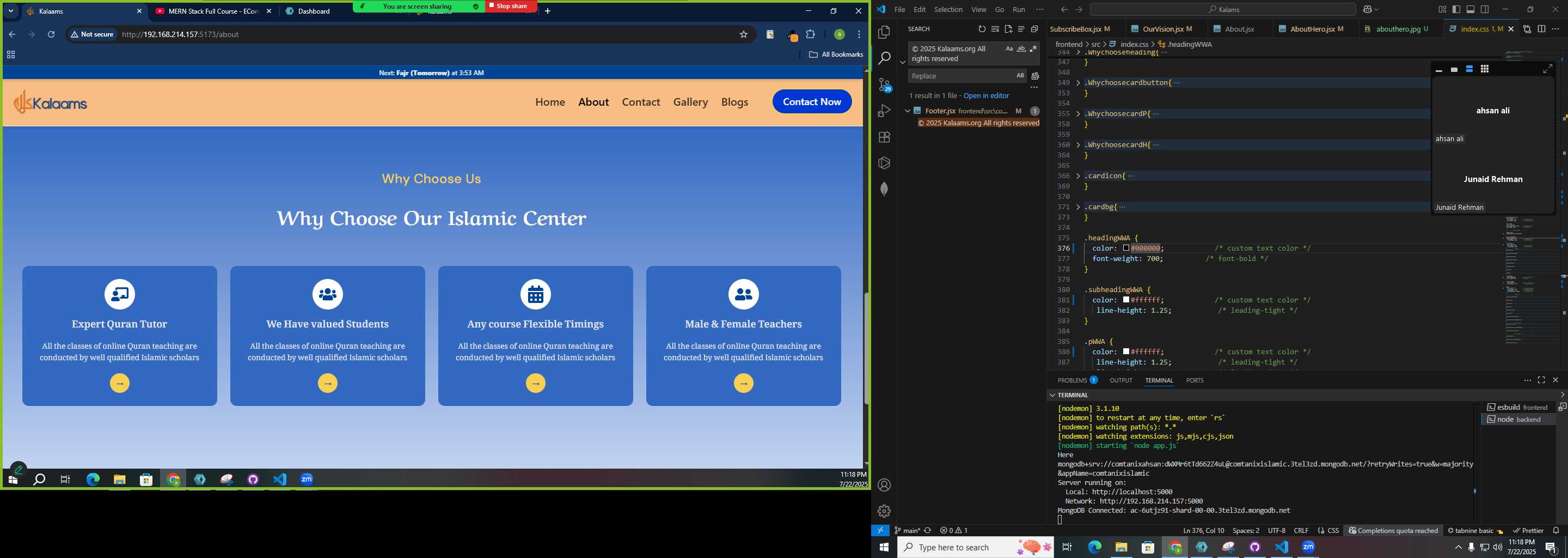Go back in VS Code navigation history

click(1064, 10)
